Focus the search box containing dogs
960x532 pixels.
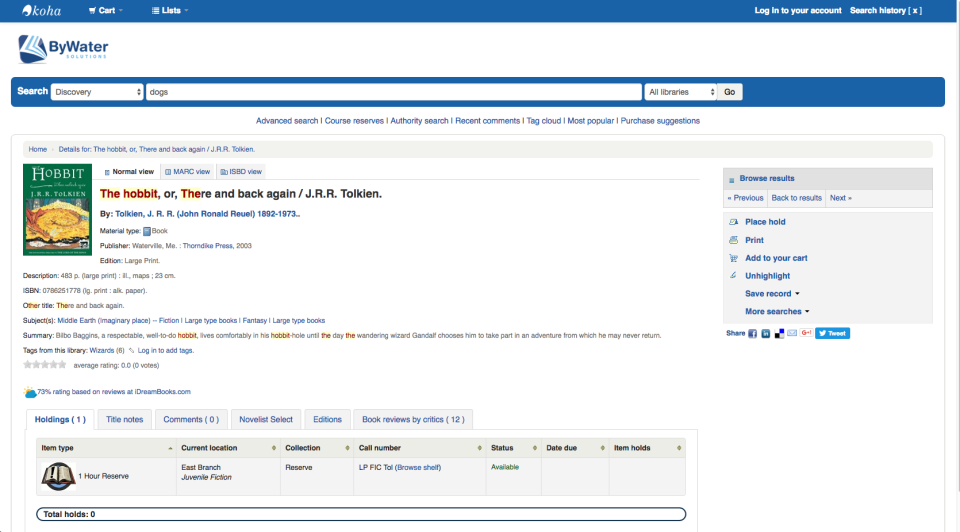pyautogui.click(x=394, y=92)
